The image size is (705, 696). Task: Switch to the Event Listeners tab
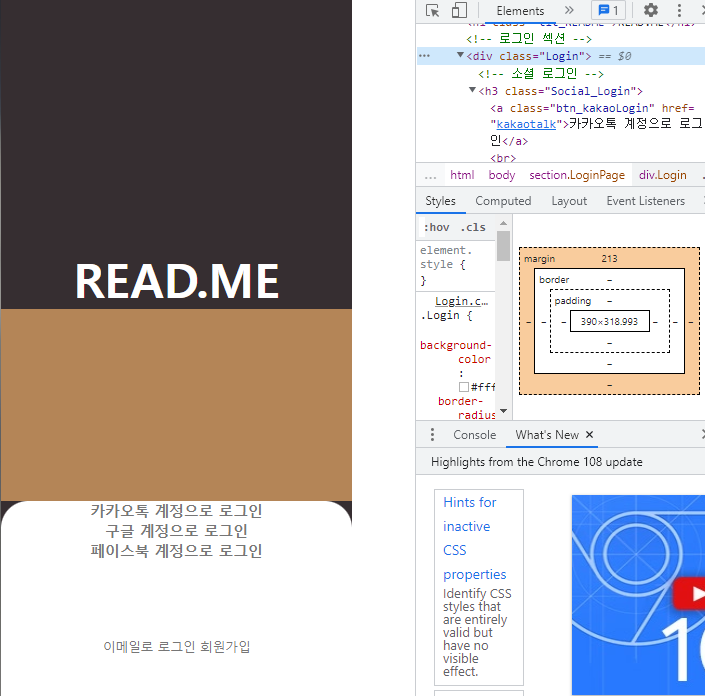[646, 201]
